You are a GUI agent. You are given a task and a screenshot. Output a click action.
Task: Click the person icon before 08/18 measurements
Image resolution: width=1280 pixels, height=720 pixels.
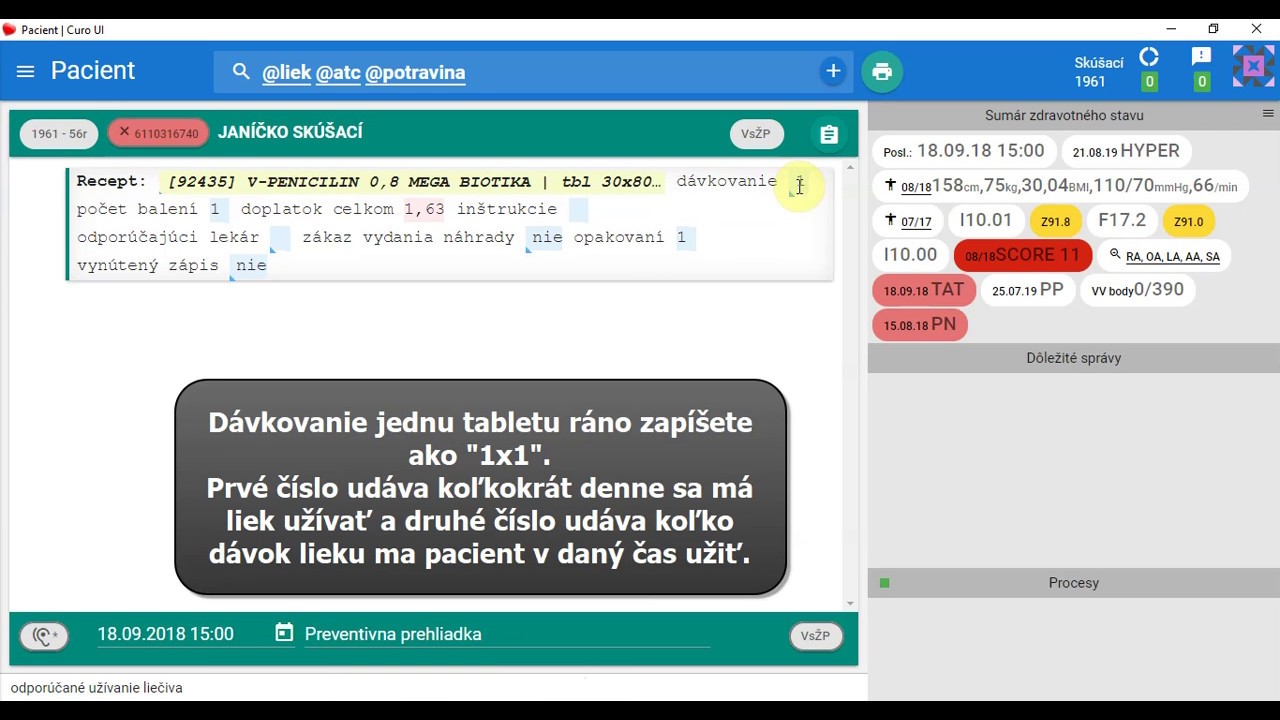(x=890, y=185)
